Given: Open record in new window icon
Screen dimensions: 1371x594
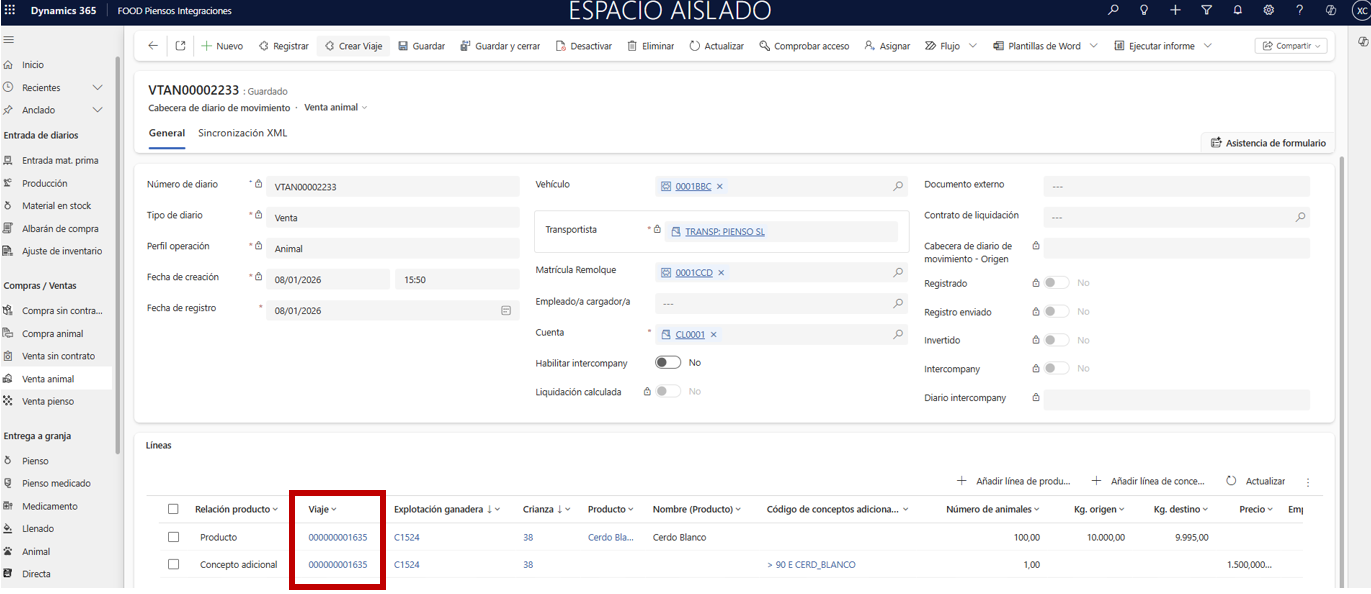Looking at the screenshot, I should point(180,46).
